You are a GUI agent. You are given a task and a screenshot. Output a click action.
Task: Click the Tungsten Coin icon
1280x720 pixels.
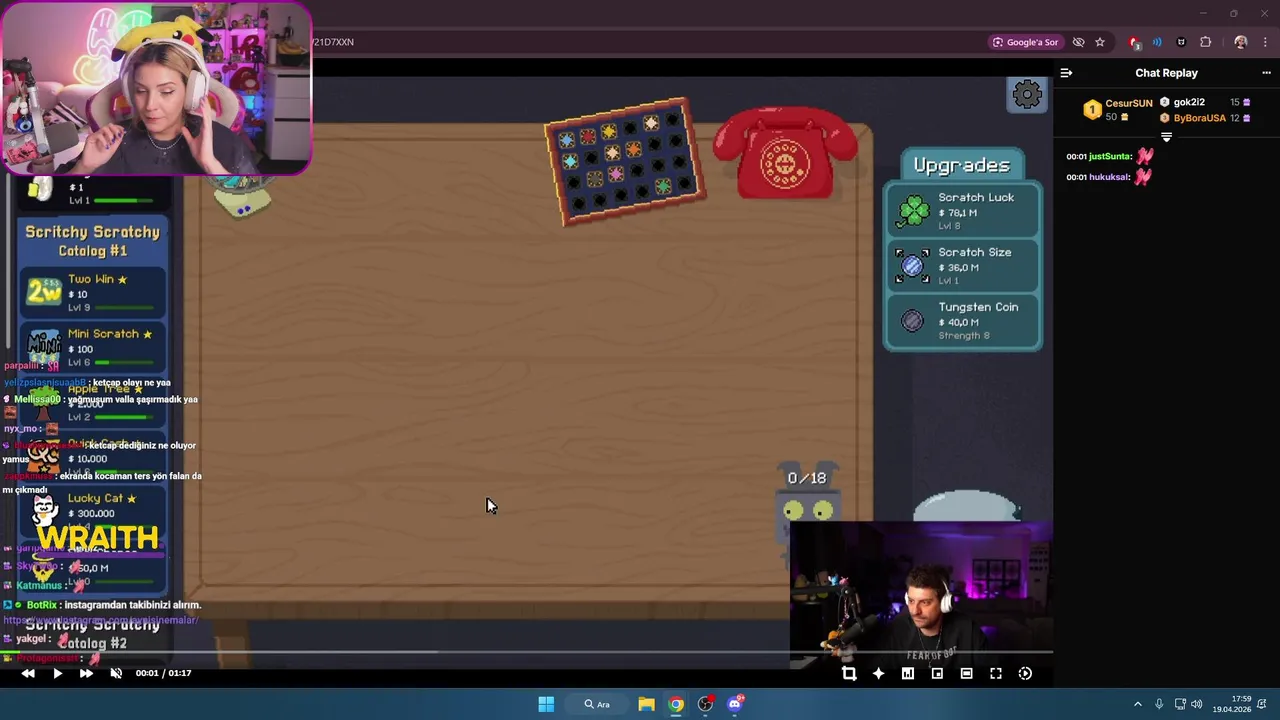912,320
